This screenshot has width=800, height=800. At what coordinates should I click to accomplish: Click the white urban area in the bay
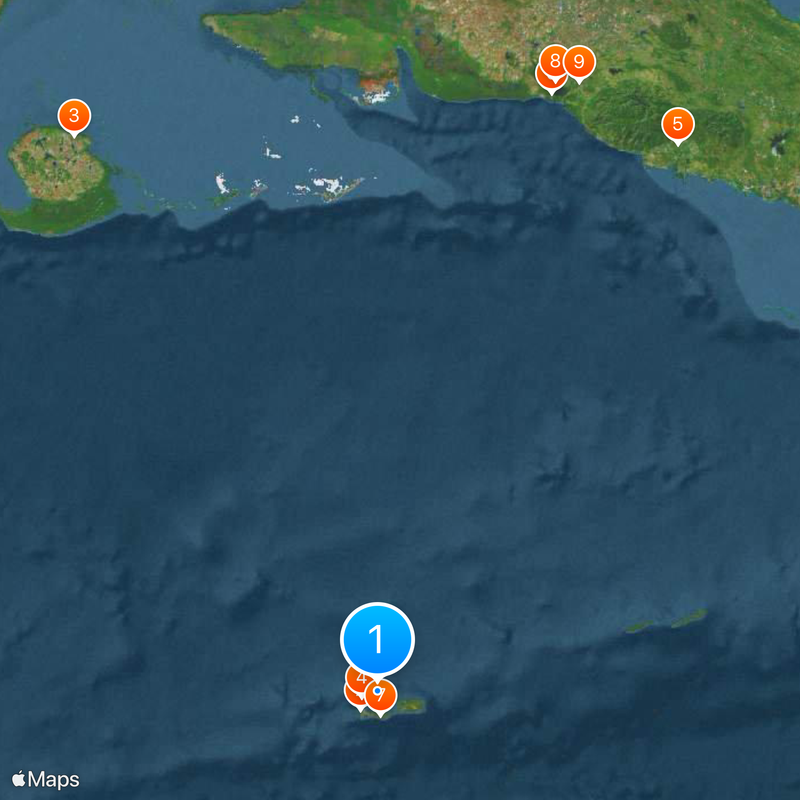click(376, 95)
